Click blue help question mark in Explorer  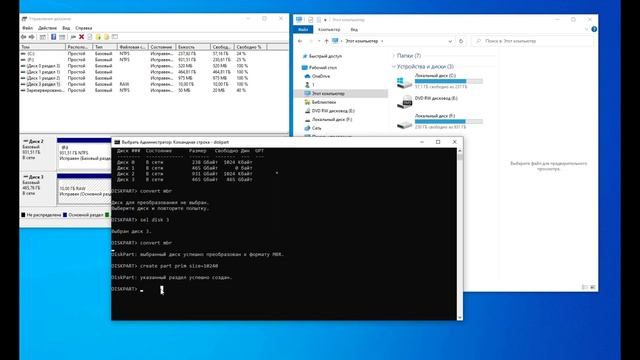tap(594, 29)
